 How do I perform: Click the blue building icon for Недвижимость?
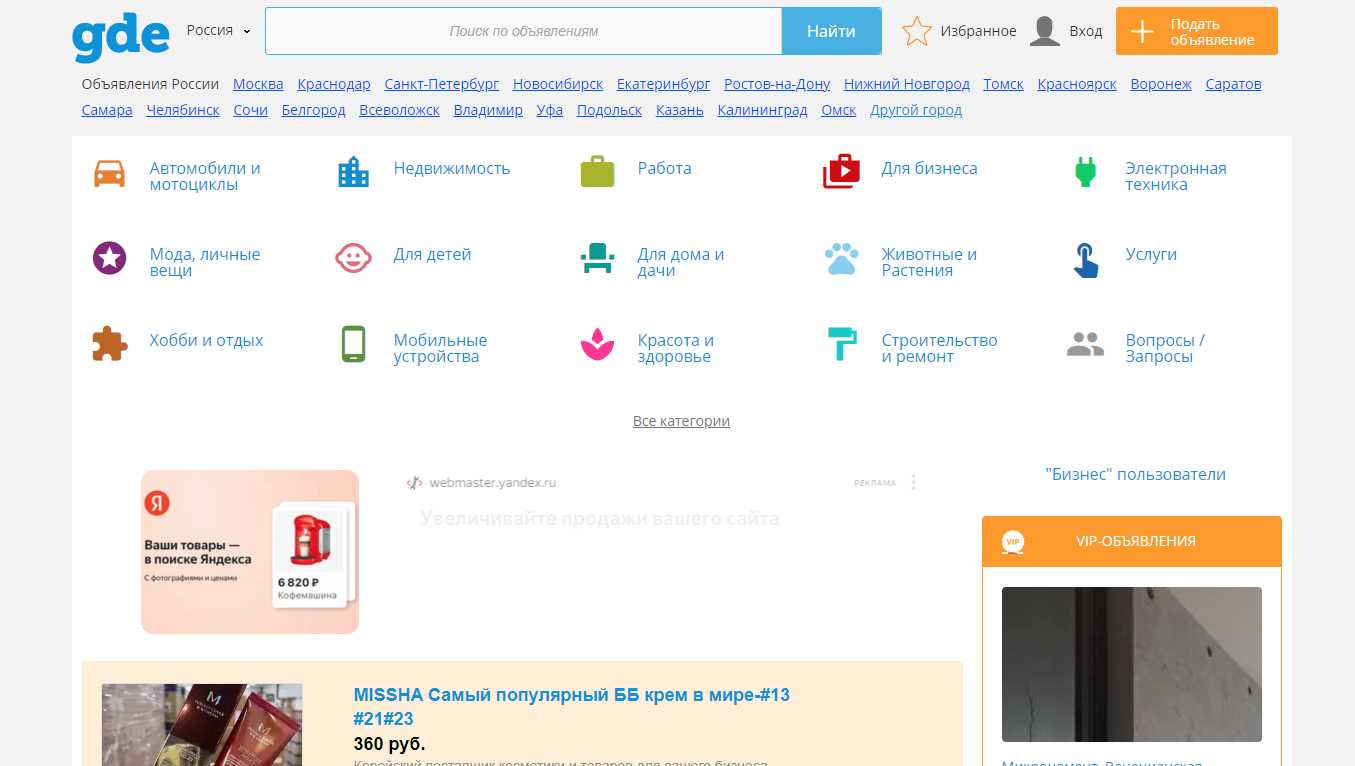click(353, 173)
